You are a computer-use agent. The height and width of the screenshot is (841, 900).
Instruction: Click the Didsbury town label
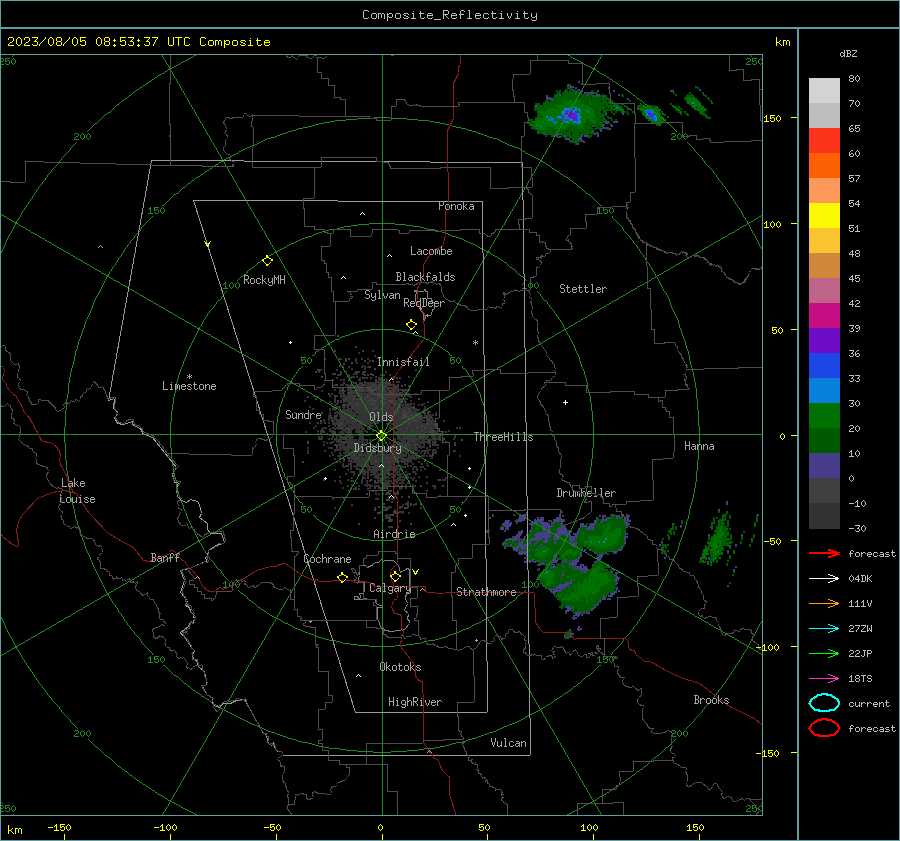377,448
